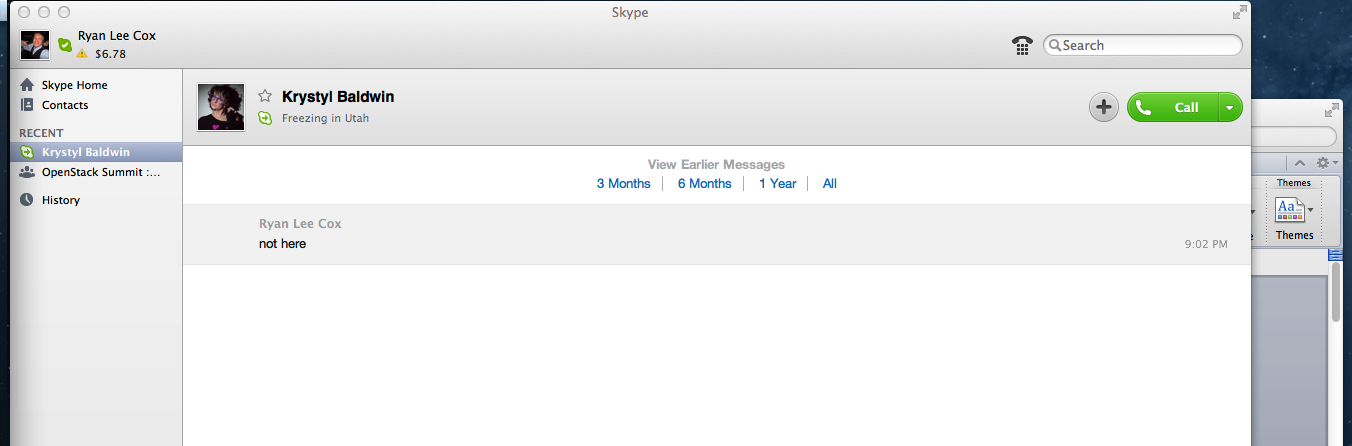Click the "not here" message text
The height and width of the screenshot is (446, 1352).
click(x=282, y=244)
